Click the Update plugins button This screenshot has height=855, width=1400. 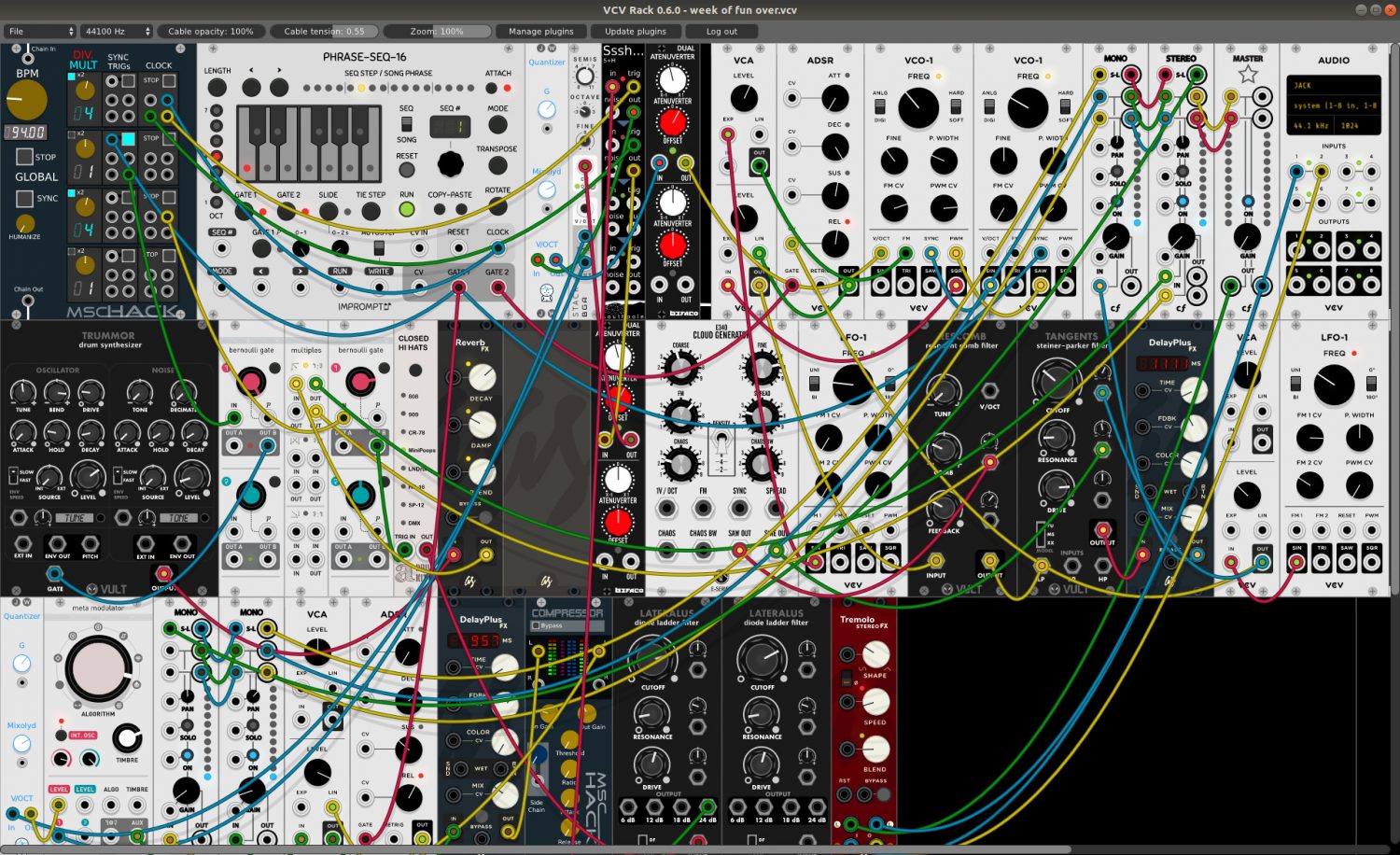(x=636, y=31)
